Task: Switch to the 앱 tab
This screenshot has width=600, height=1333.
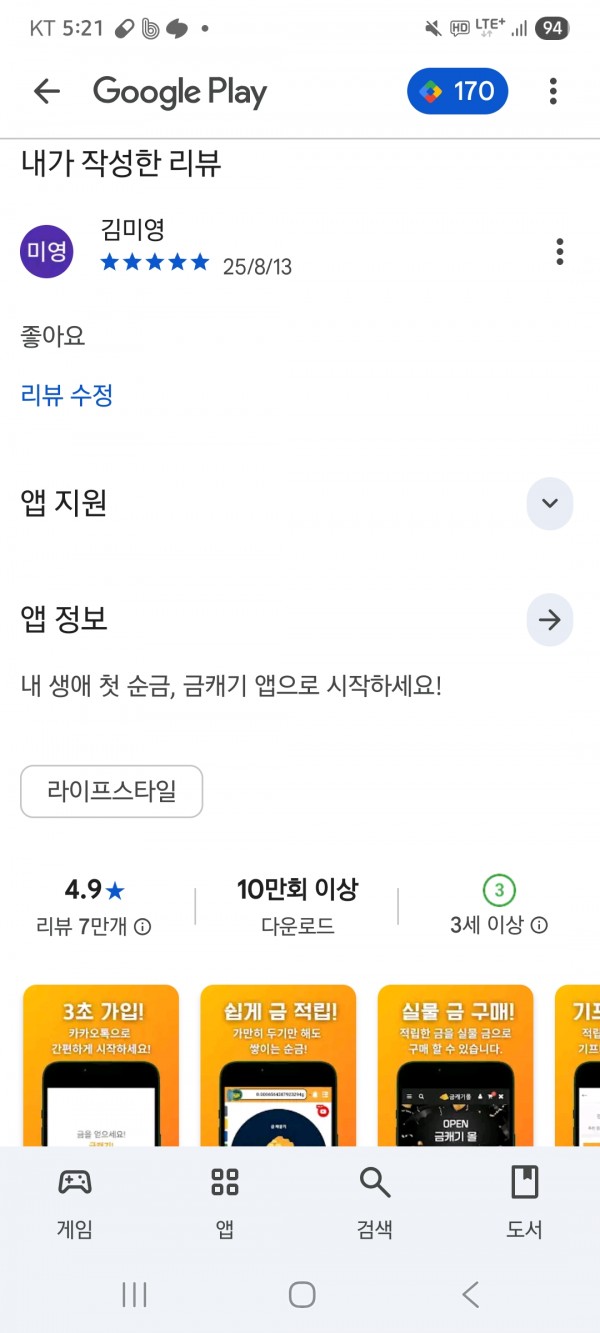Action: (x=225, y=1203)
